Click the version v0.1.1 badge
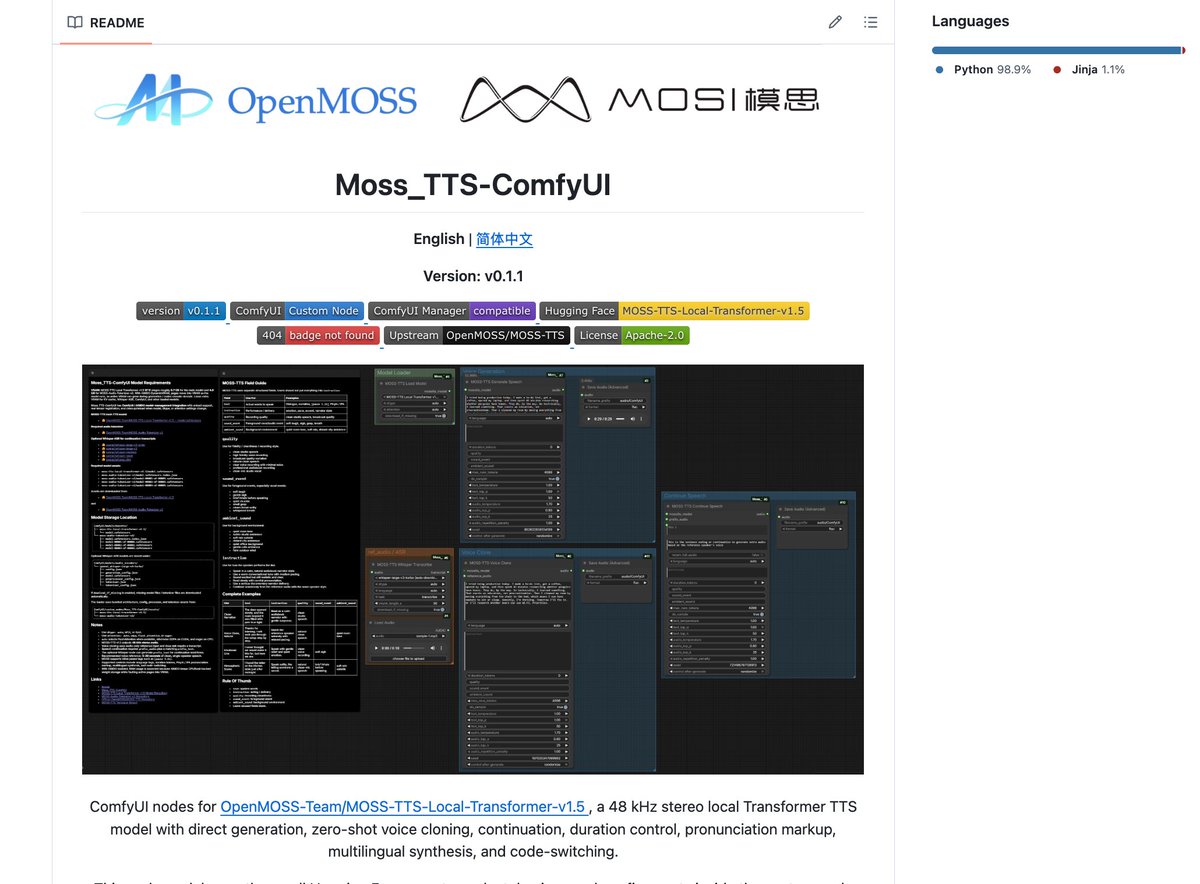 (x=180, y=311)
